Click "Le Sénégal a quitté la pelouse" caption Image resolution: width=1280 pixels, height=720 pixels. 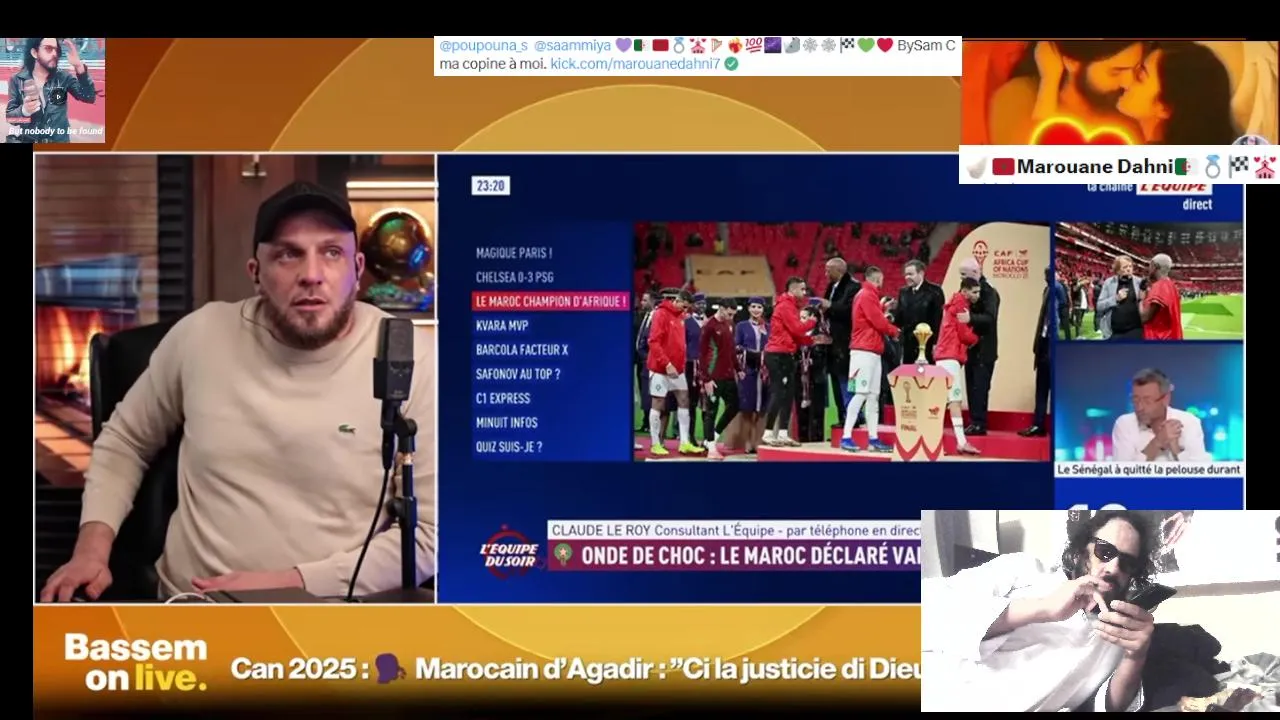point(1149,469)
